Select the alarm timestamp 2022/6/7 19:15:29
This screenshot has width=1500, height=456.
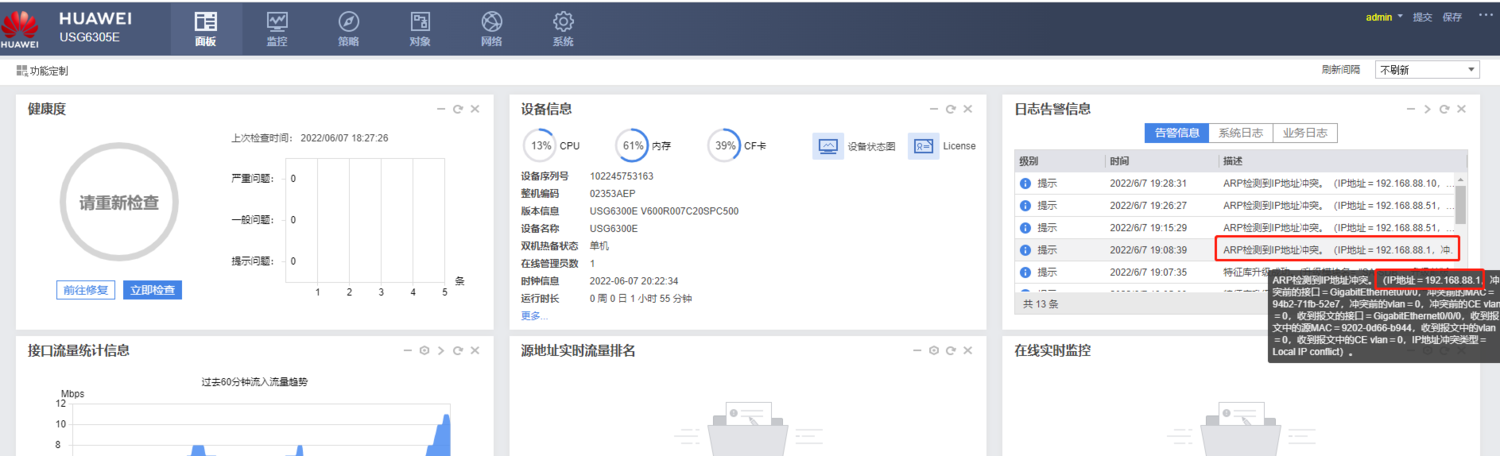tap(1148, 228)
